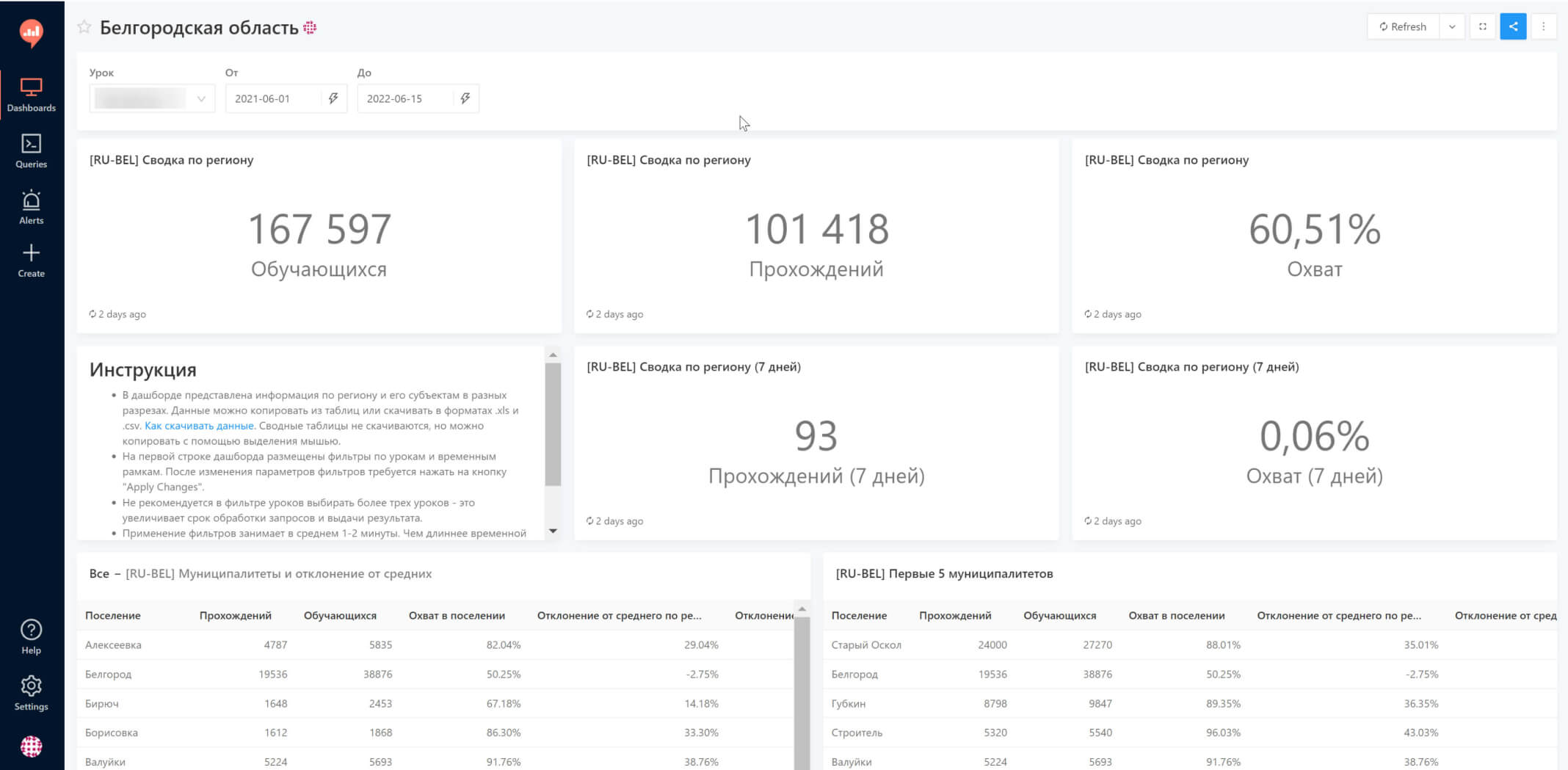Sort the left table by Прохождений
Screen dimensions: 1568x770
tap(235, 615)
